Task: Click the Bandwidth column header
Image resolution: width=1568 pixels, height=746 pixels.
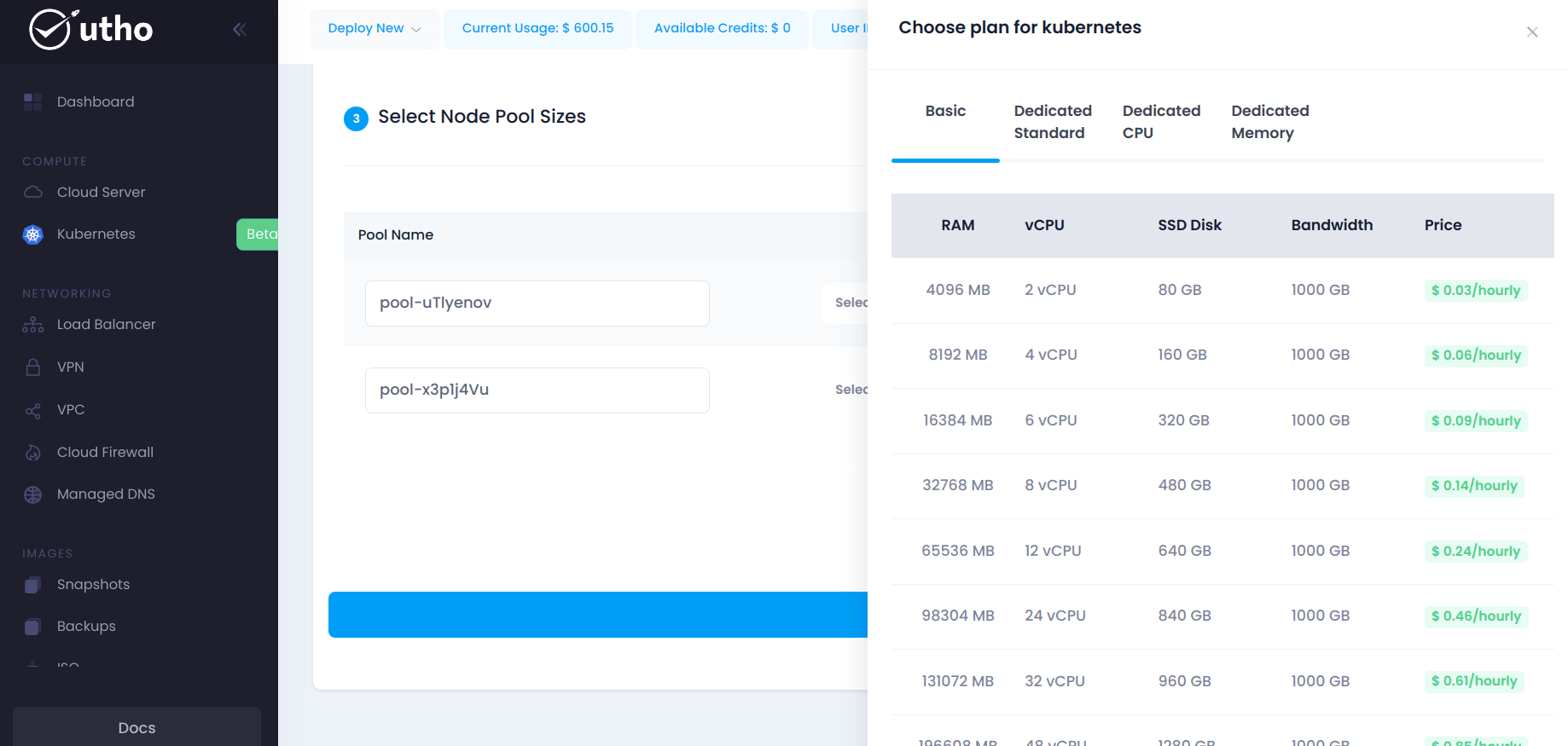Action: point(1332,225)
